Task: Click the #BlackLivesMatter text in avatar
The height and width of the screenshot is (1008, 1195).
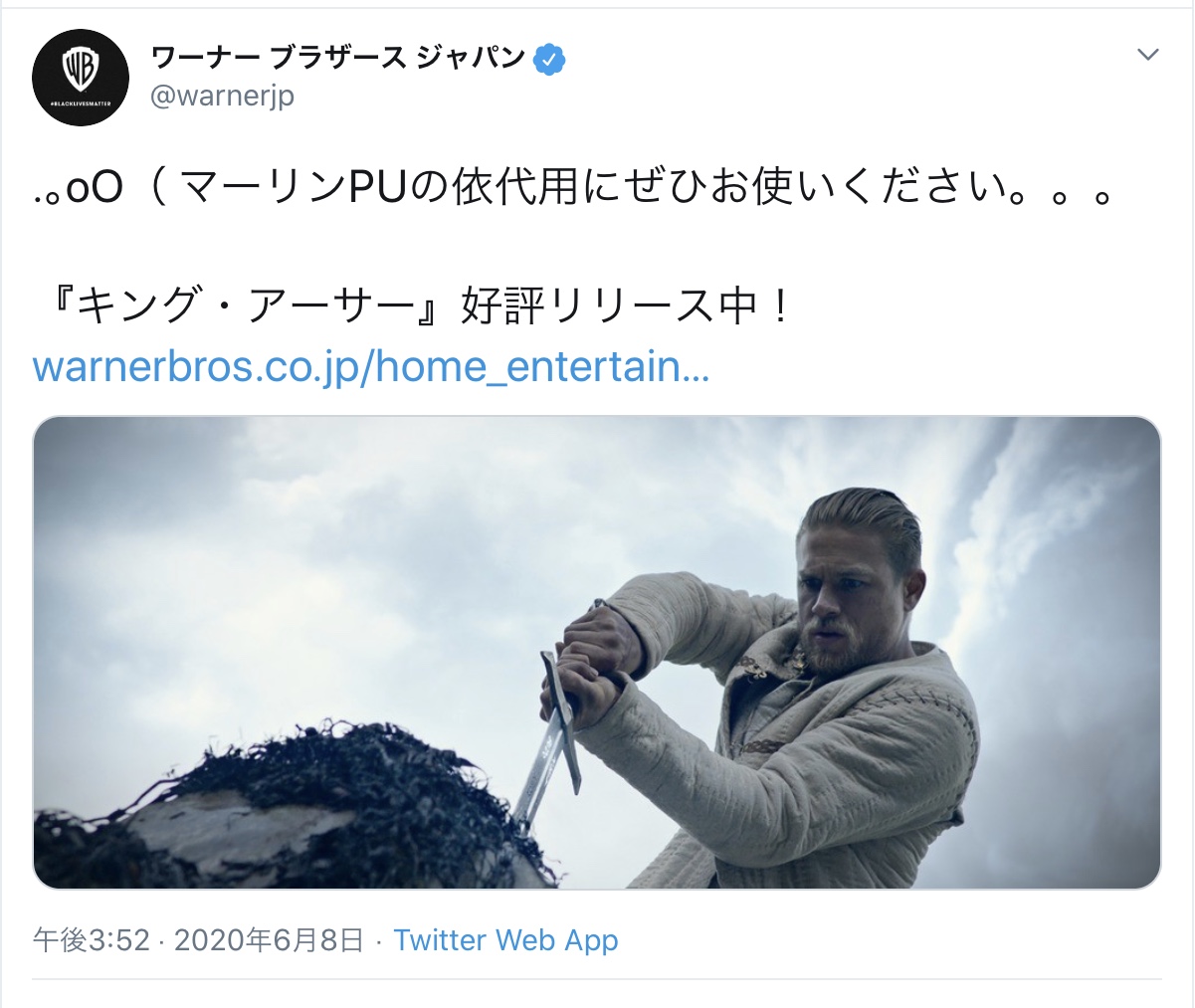Action: click(81, 103)
